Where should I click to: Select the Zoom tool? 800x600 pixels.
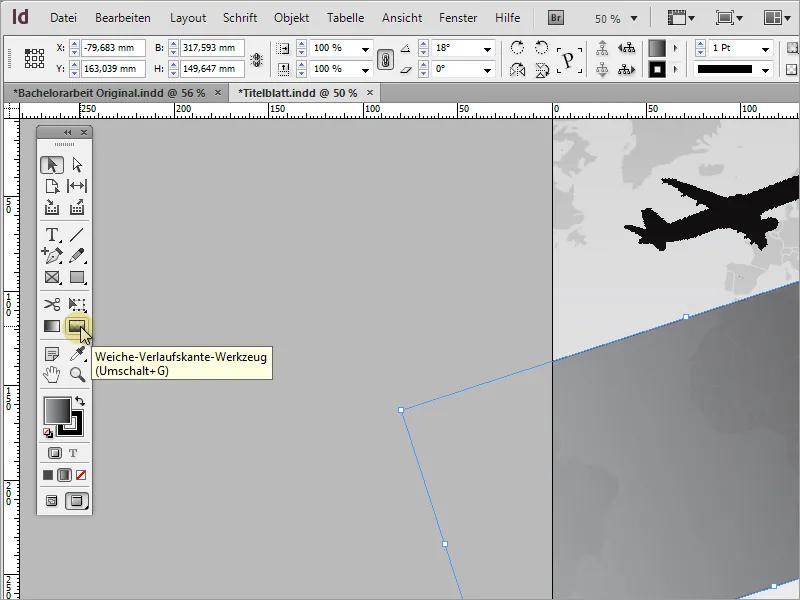[77, 375]
